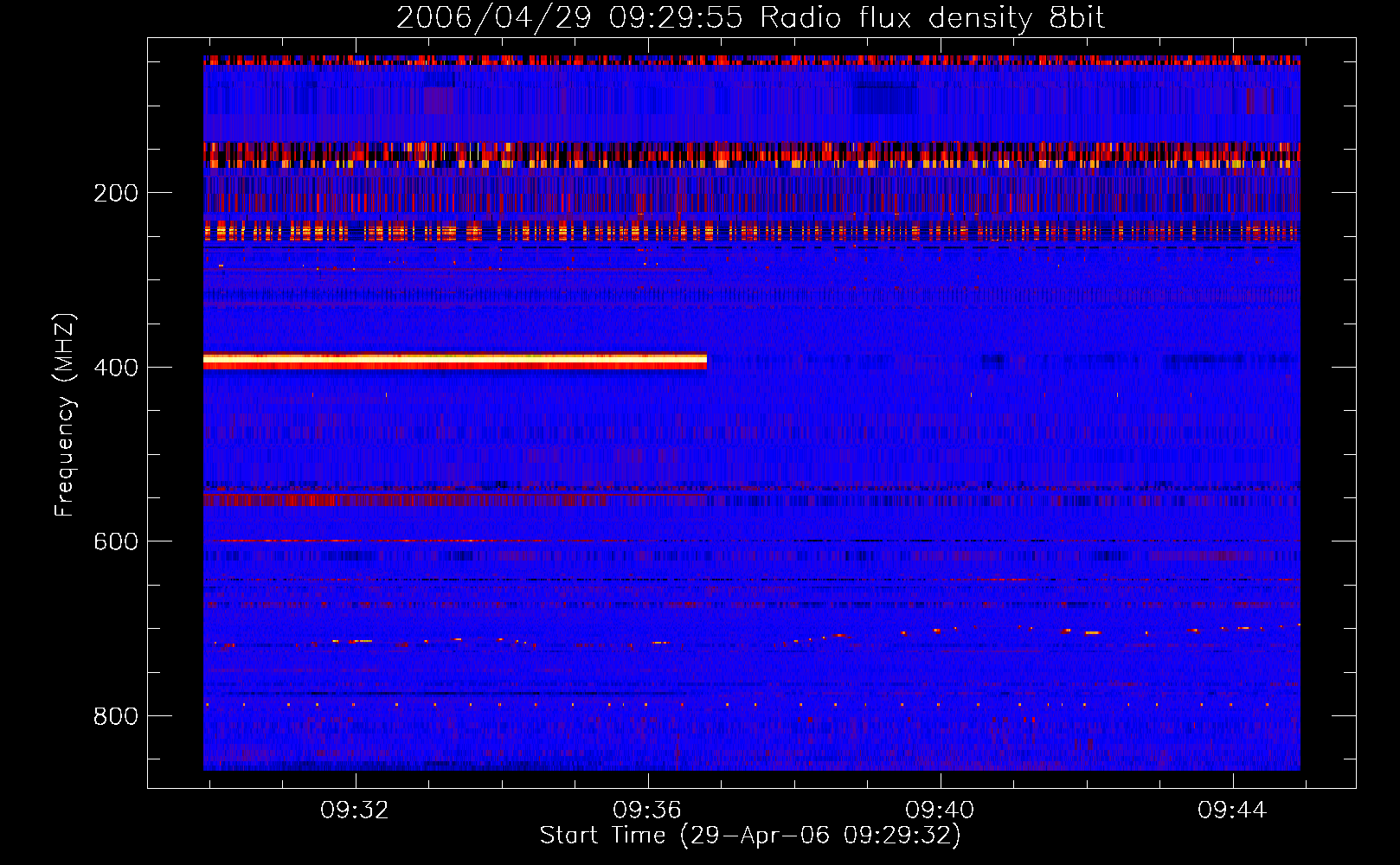The width and height of the screenshot is (1400, 865).
Task: Click the plot title "2006/04/29 09:29:55 Radio flux density 8bit"
Action: coord(750,18)
